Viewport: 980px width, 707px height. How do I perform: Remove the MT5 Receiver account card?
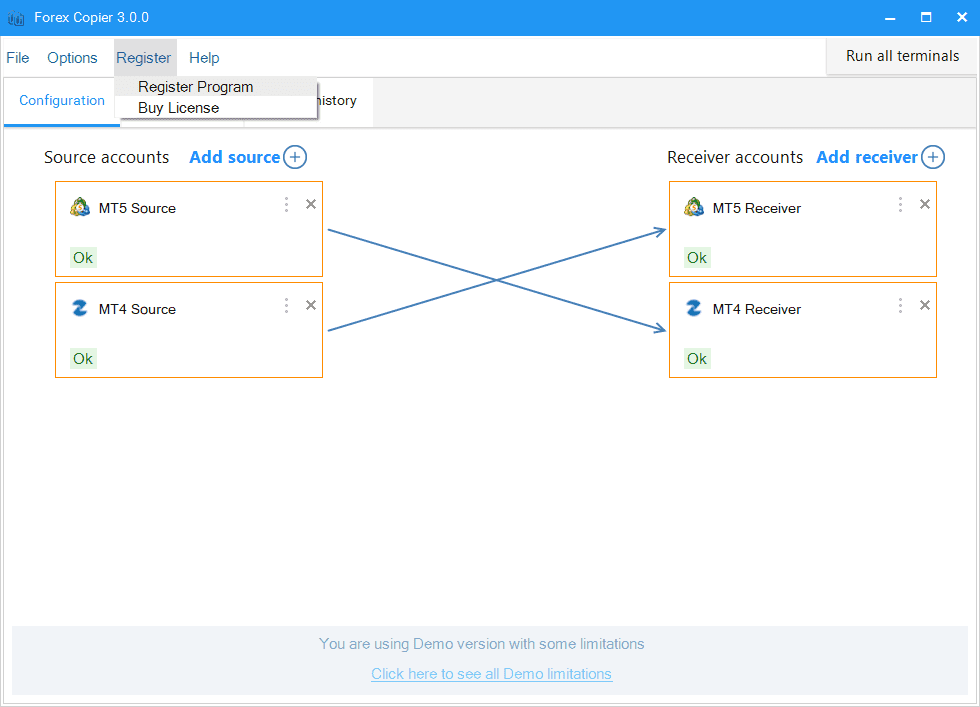925,204
